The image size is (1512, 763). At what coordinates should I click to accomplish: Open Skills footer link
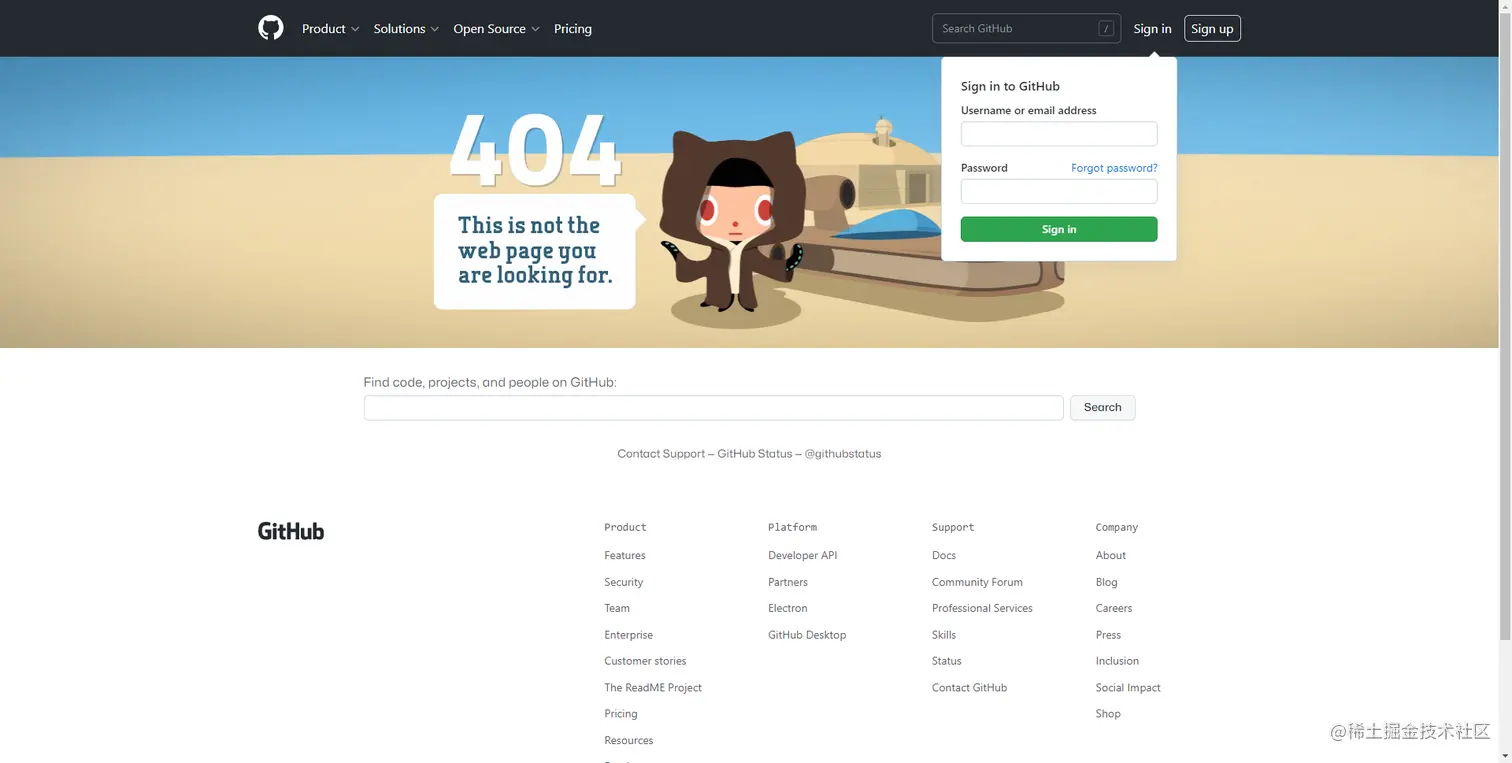[944, 635]
